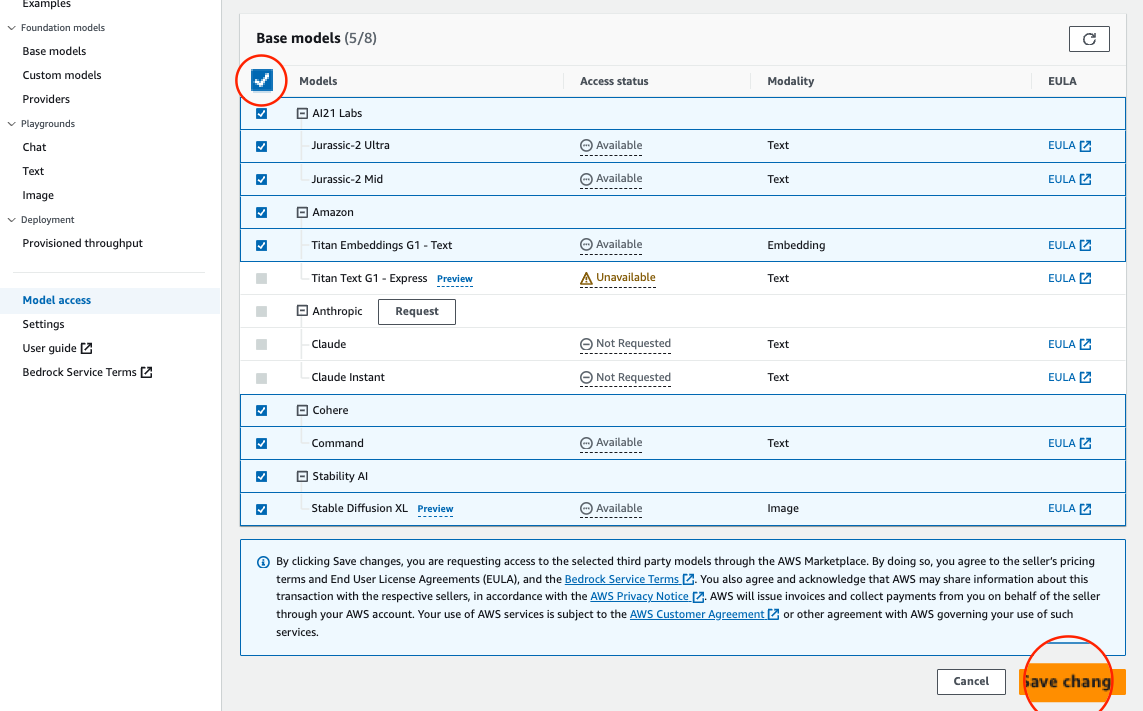The width and height of the screenshot is (1143, 711).
Task: Collapse the Anthropic group
Action: click(x=302, y=311)
